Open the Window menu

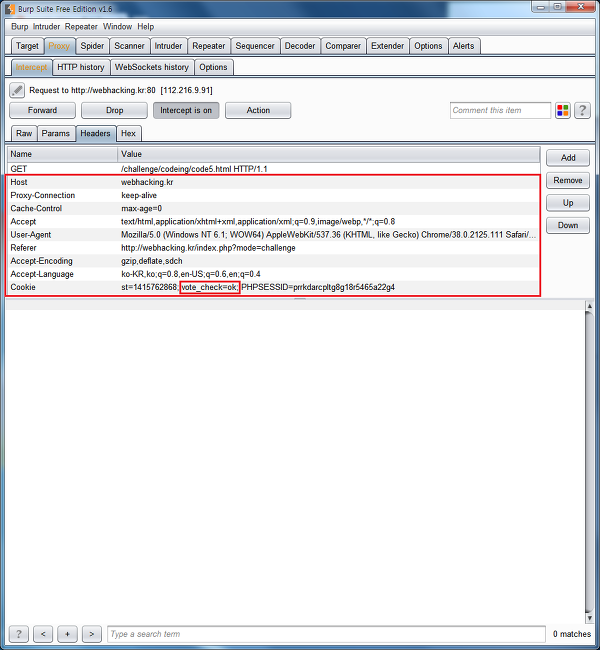point(117,27)
